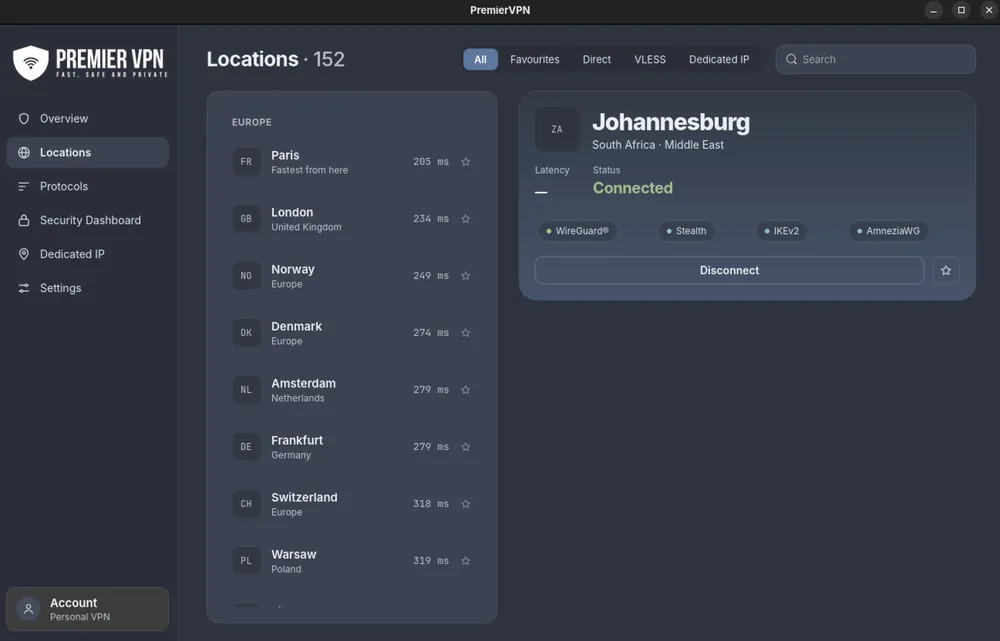Viewport: 1000px width, 641px height.
Task: Toggle the star for Norway
Action: [x=466, y=276]
